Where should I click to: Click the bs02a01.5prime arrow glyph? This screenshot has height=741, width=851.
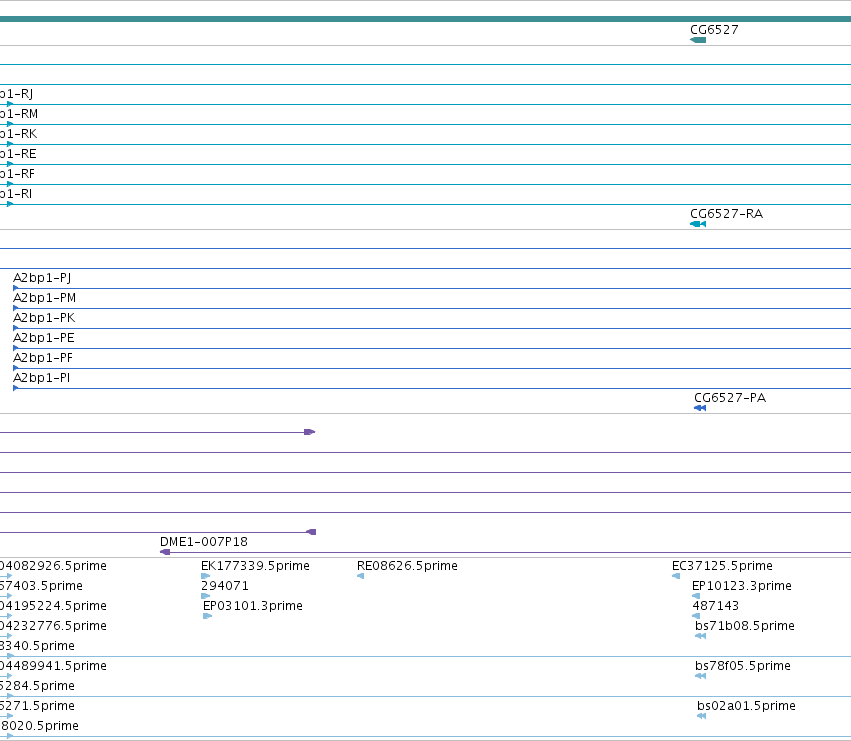[702, 716]
